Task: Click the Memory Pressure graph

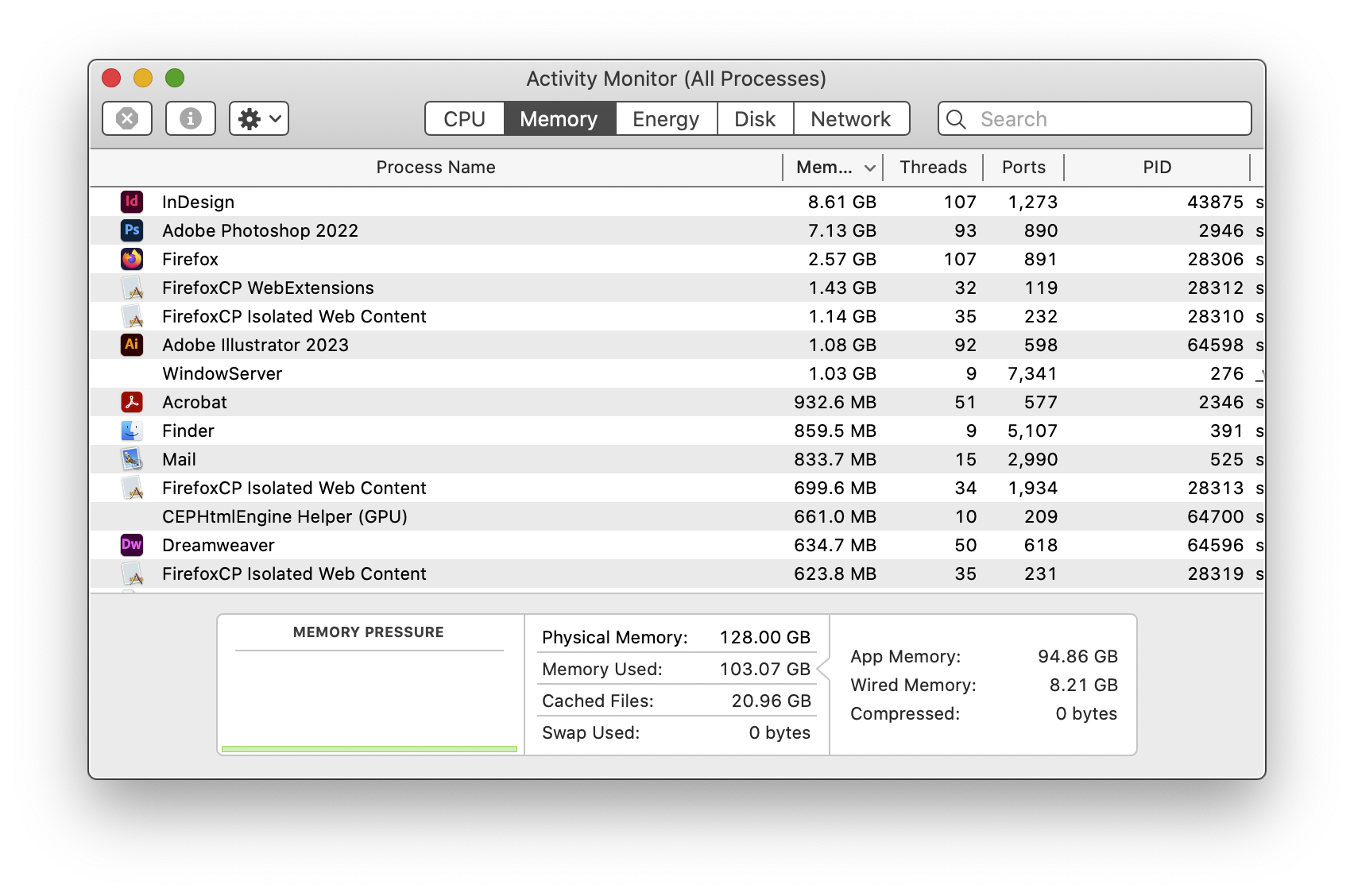Action: pos(369,702)
